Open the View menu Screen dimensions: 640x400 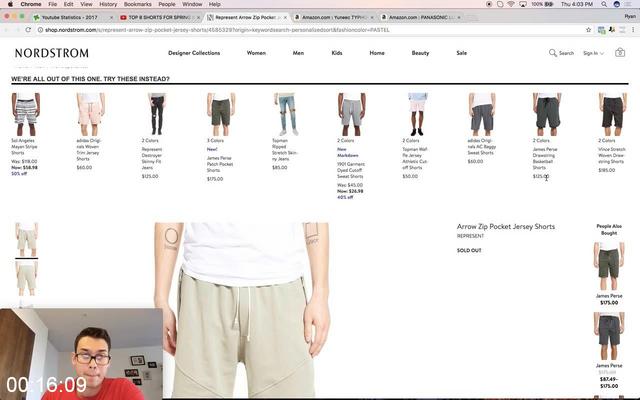[x=86, y=4]
